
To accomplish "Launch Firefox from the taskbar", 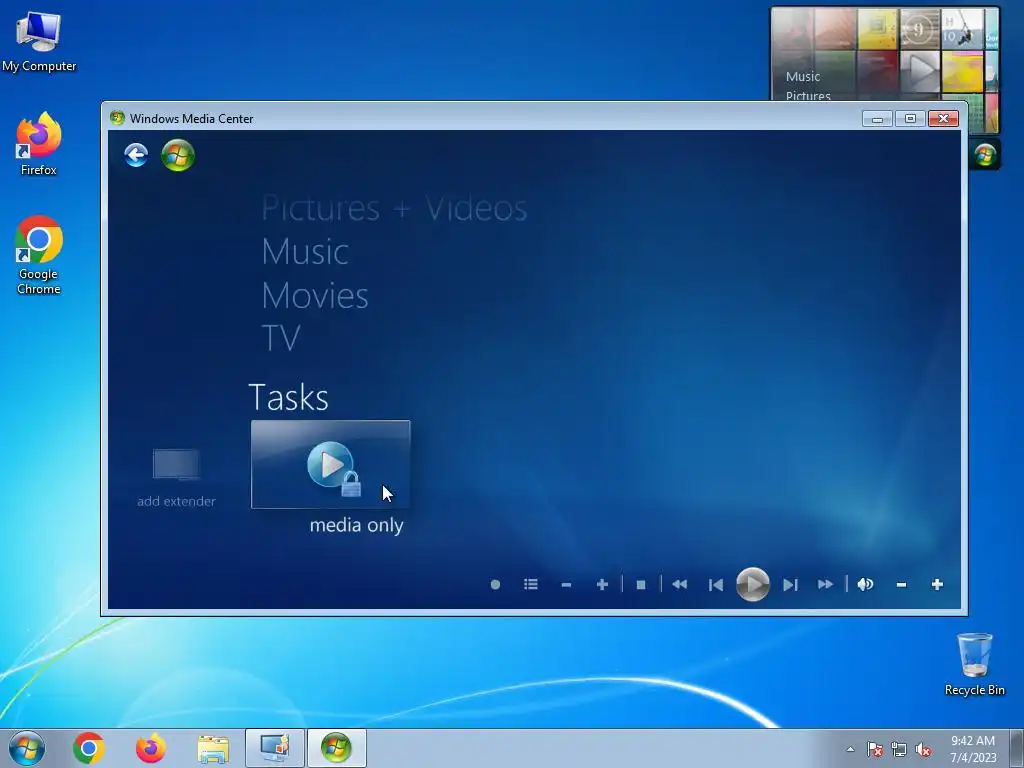I will click(151, 748).
